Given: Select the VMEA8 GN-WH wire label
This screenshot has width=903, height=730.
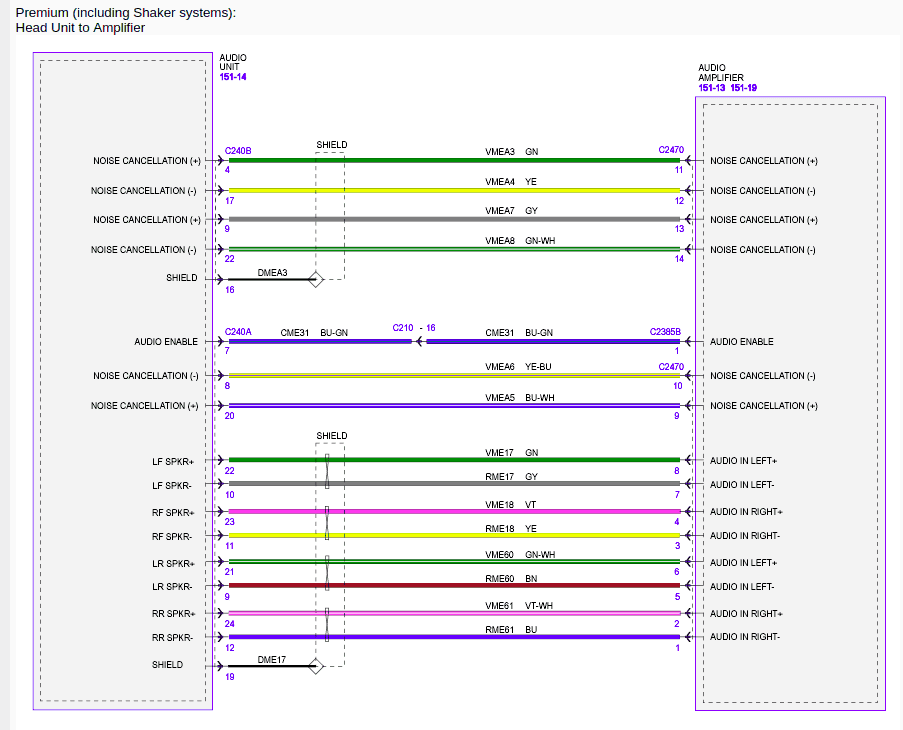Looking at the screenshot, I should tap(520, 241).
